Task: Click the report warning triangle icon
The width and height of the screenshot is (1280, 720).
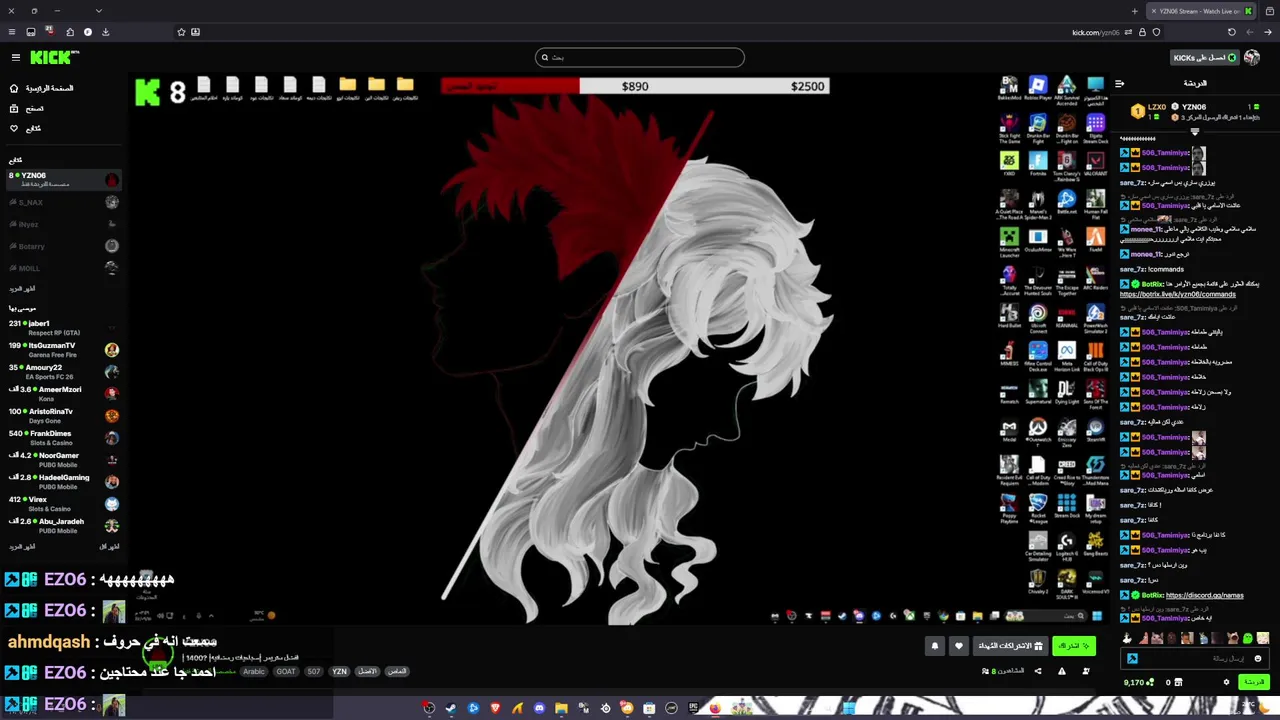Action: tap(1062, 671)
